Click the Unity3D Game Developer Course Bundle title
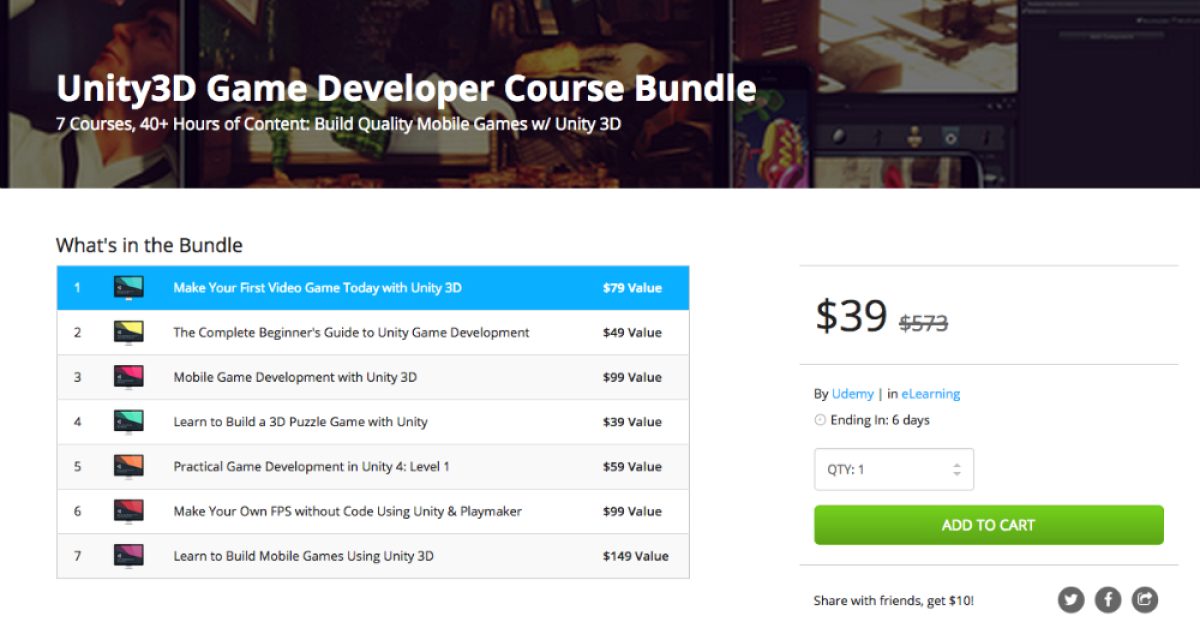1200x628 pixels. click(406, 89)
